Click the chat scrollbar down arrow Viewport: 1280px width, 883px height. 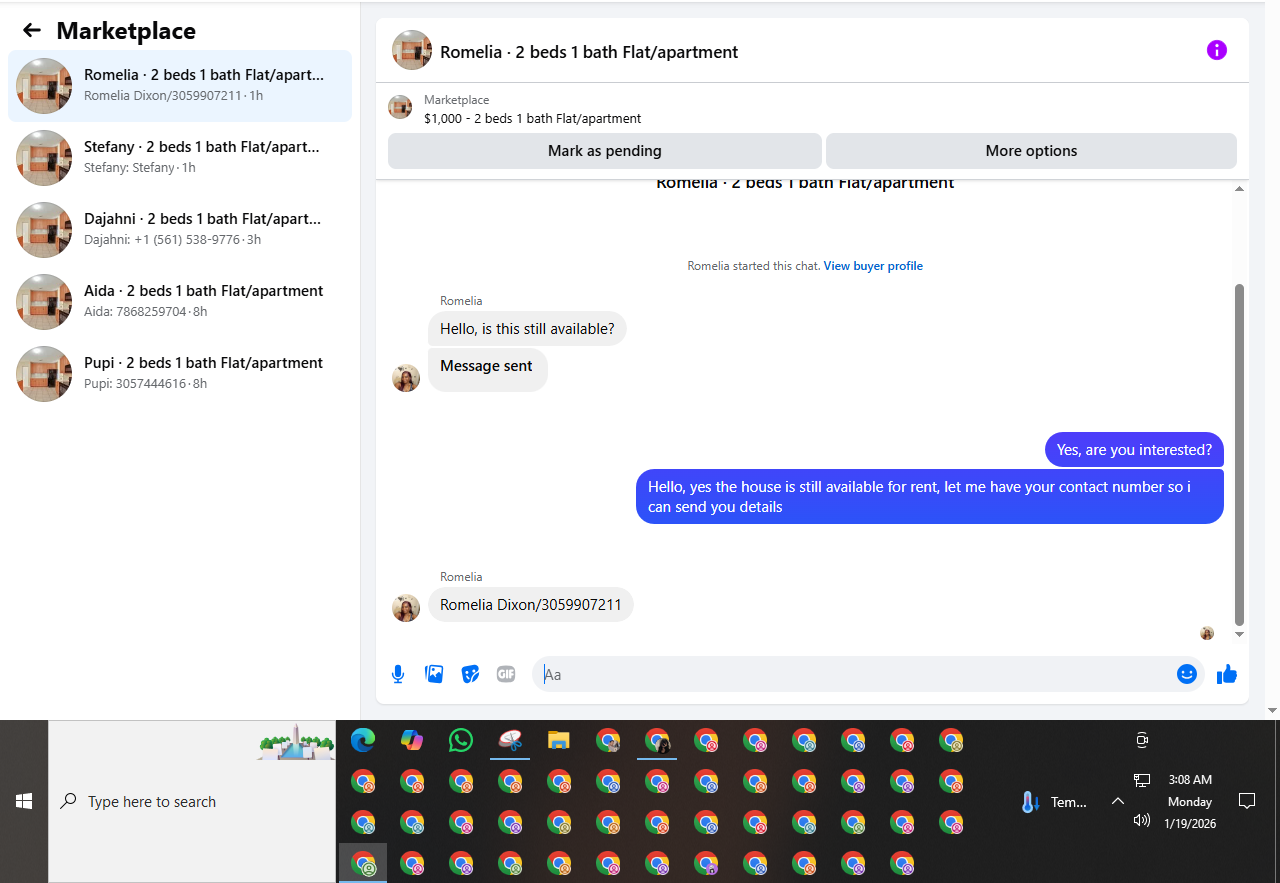1240,634
